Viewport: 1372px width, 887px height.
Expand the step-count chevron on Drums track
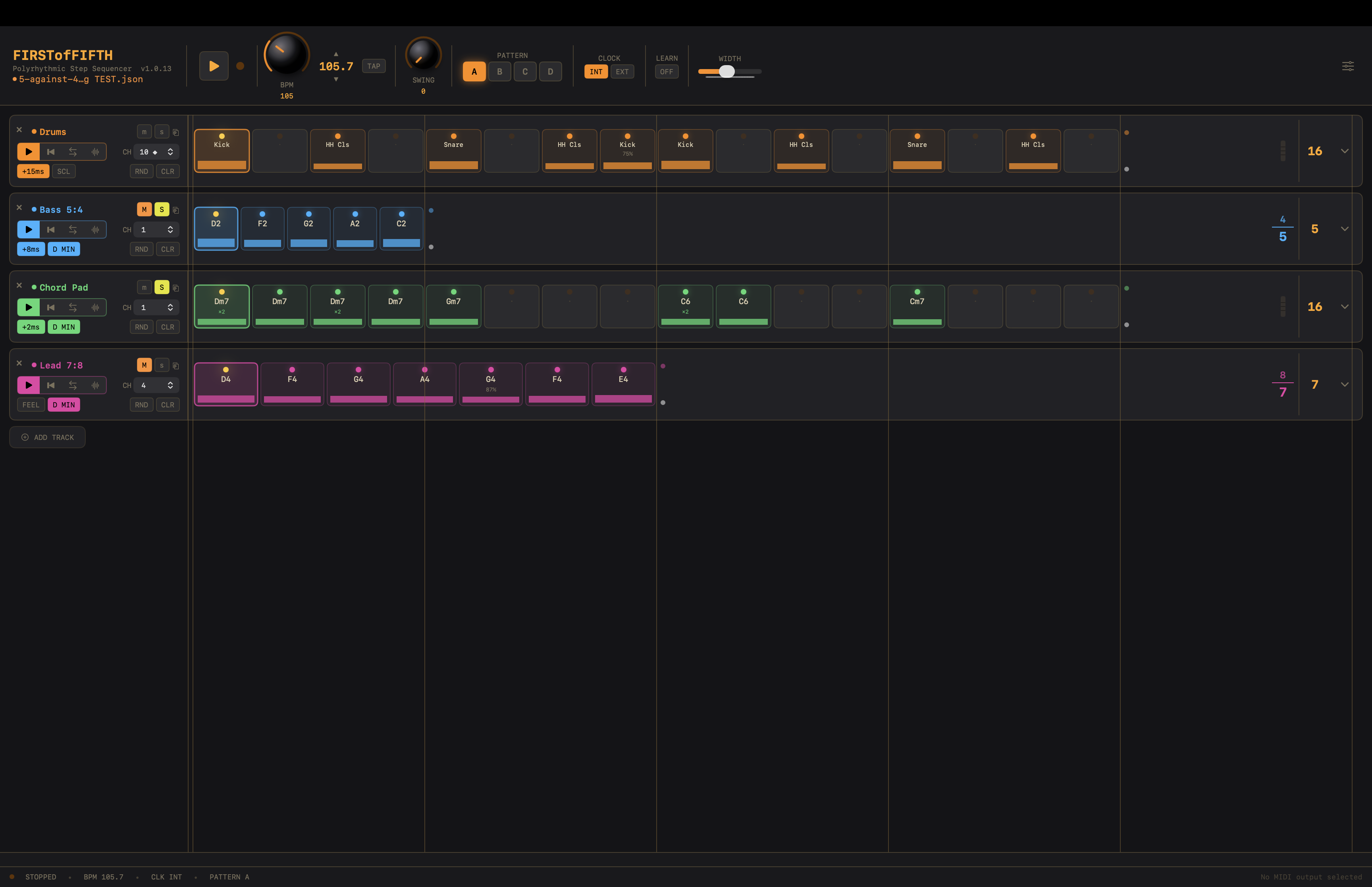[x=1345, y=151]
